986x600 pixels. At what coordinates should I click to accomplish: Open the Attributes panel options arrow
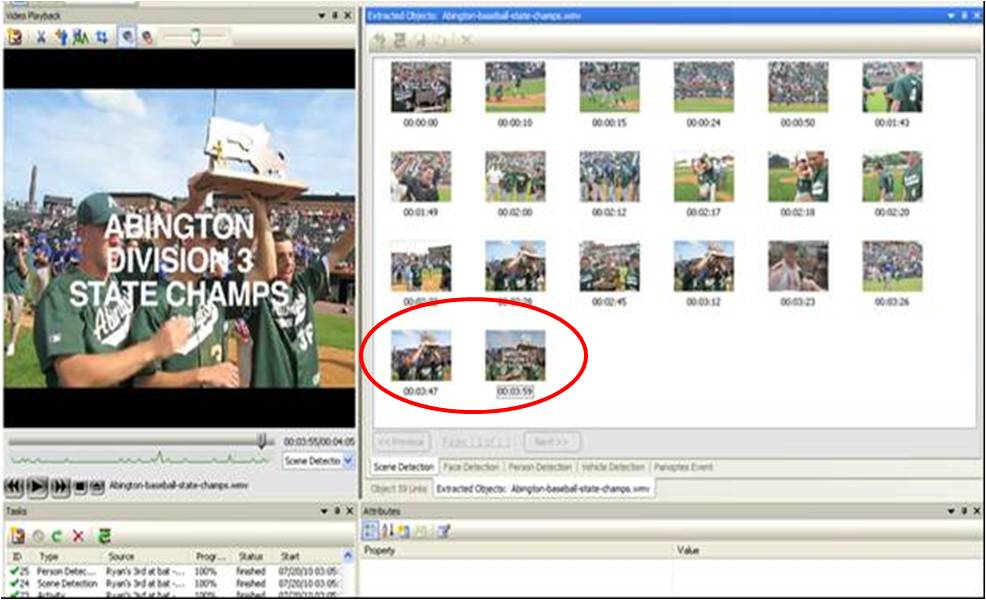(x=950, y=511)
